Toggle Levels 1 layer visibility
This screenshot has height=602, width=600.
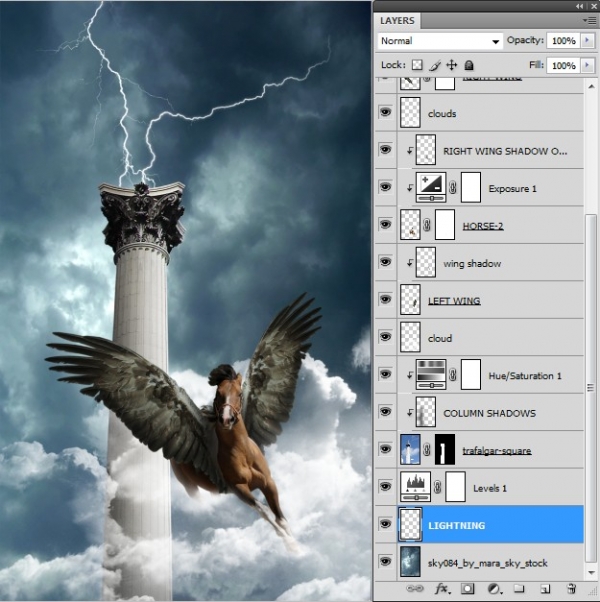pos(385,486)
